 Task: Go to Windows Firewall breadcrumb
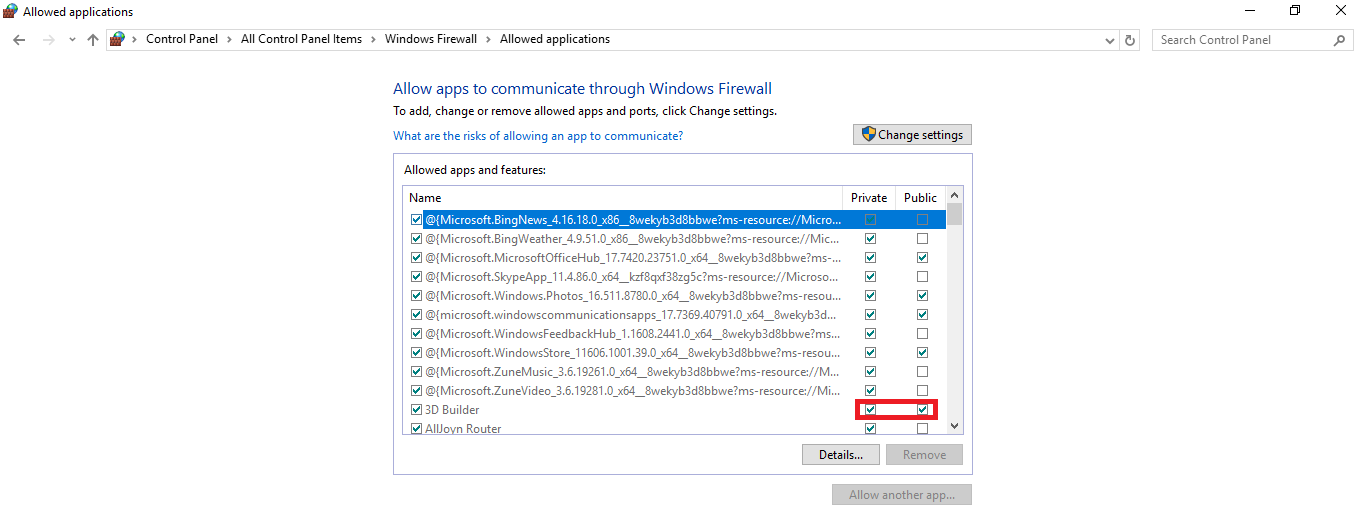point(430,40)
